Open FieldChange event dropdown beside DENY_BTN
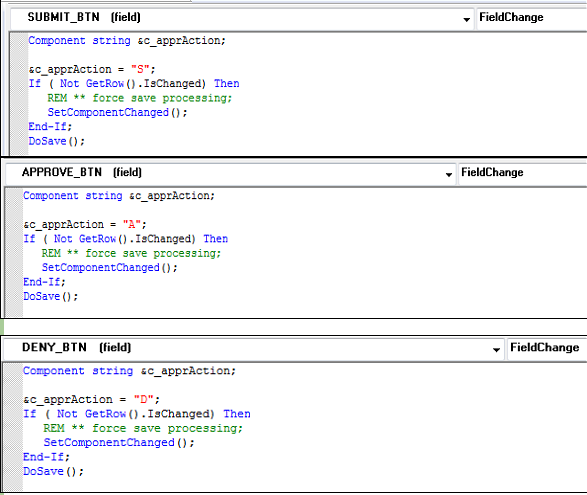Image resolution: width=587 pixels, height=495 pixels. (547, 349)
